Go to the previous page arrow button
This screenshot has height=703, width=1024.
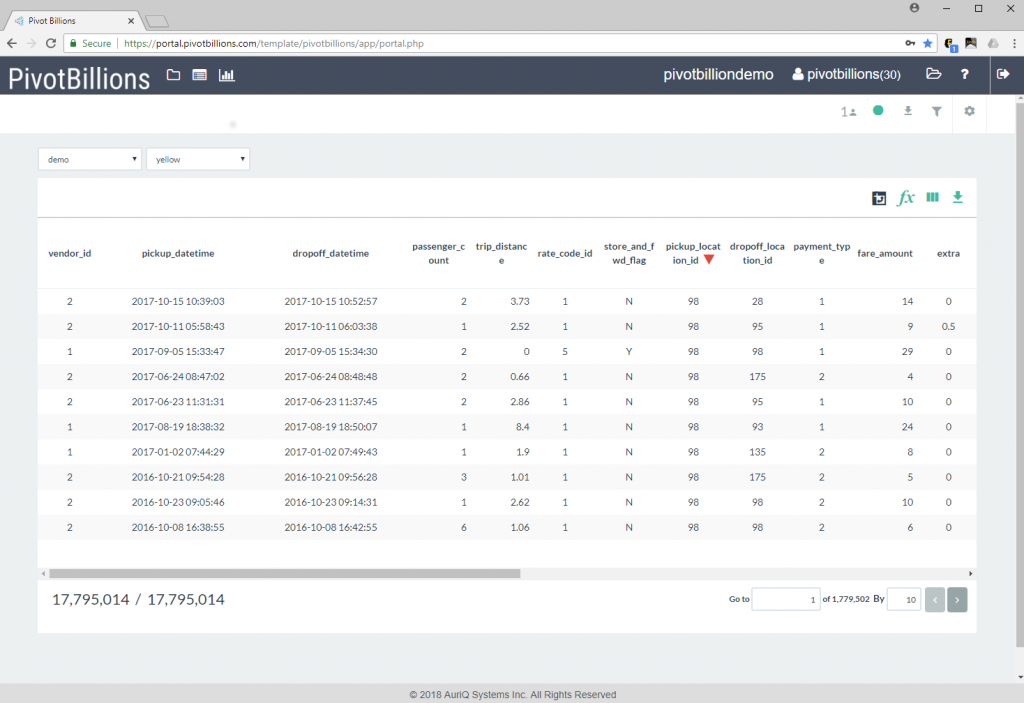(x=935, y=600)
